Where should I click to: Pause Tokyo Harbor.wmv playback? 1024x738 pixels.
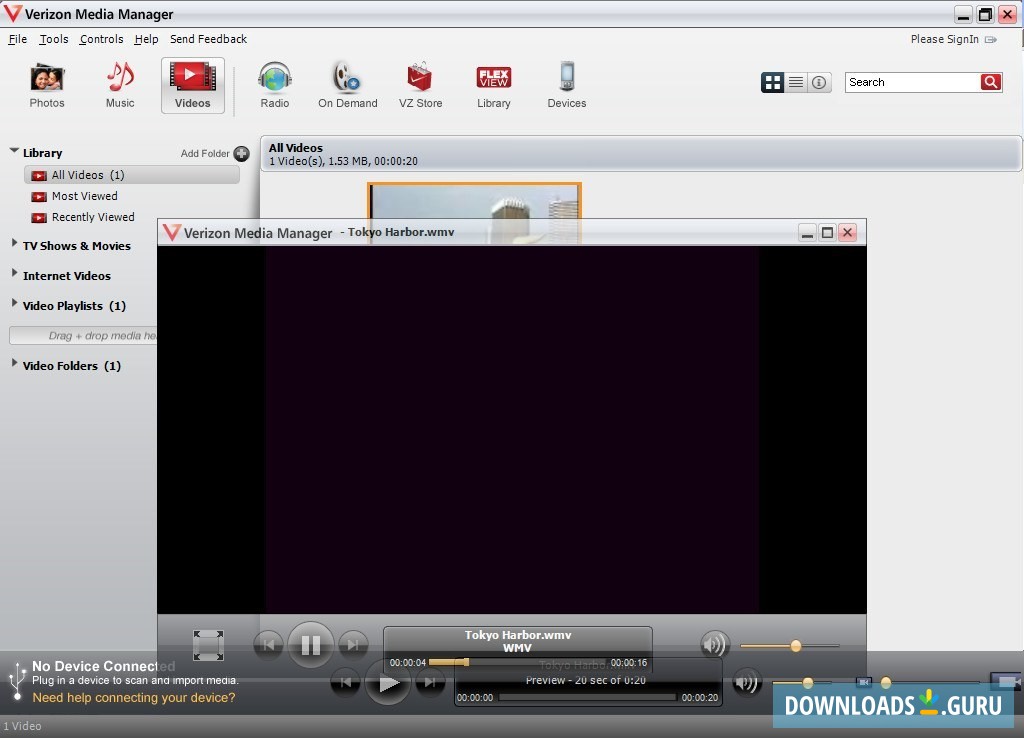(x=311, y=645)
